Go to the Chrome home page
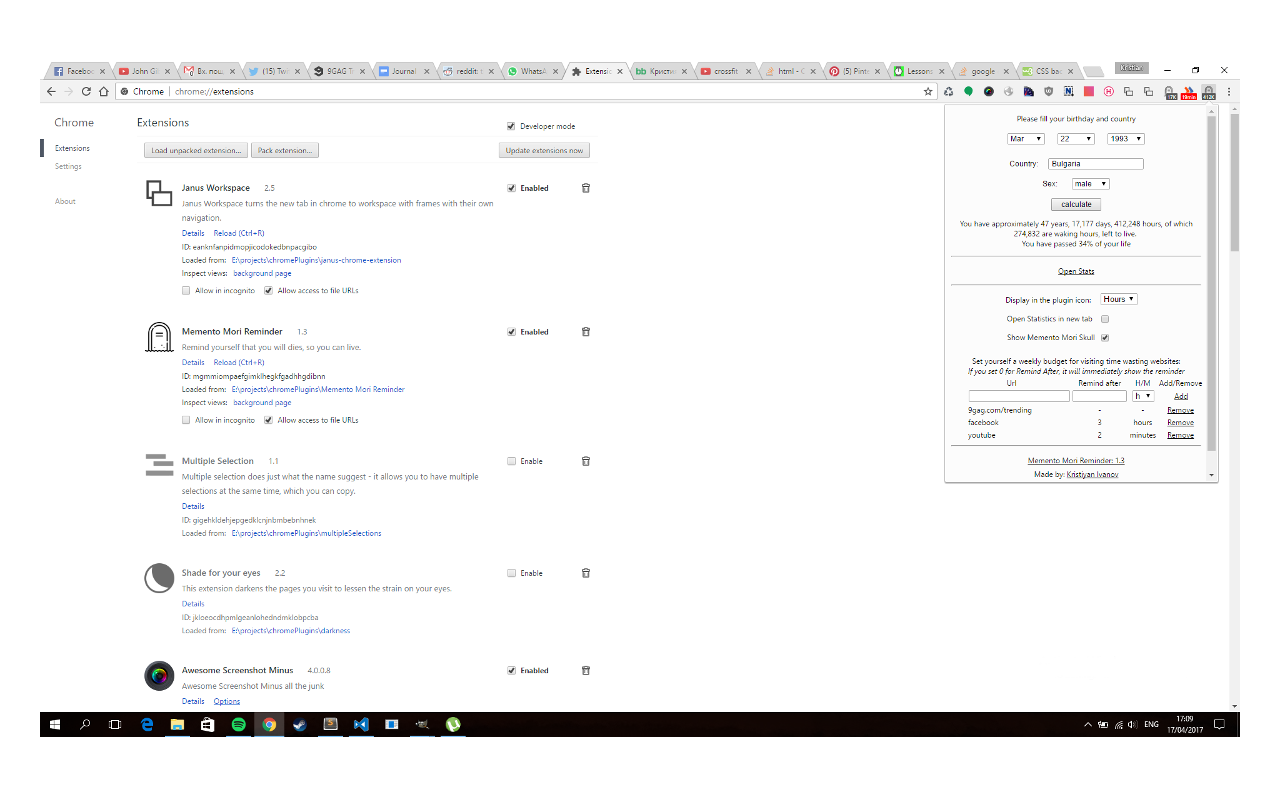Screen dimensions: 1280x800 coord(104,91)
